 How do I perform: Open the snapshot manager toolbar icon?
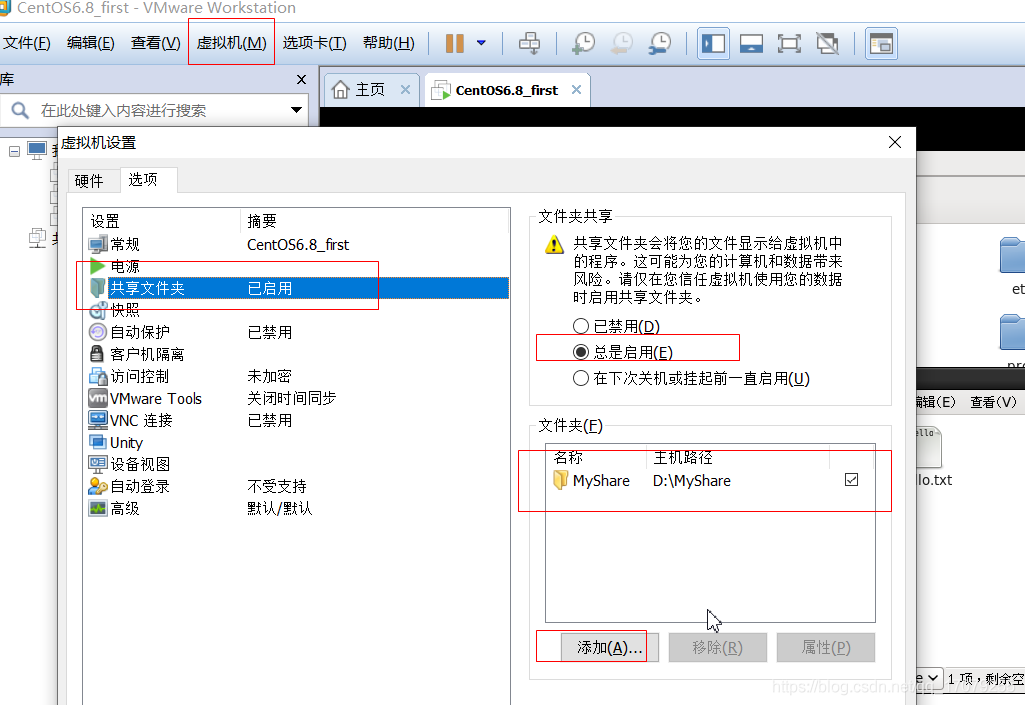(660, 44)
